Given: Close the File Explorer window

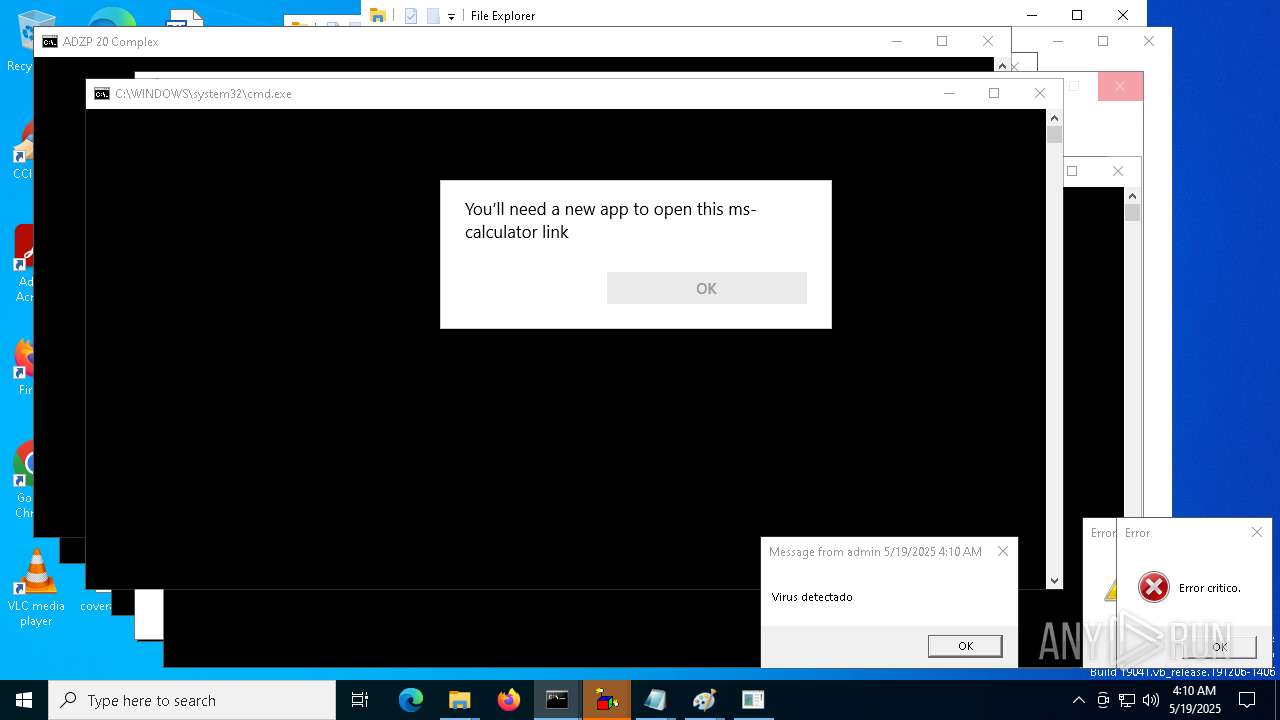Looking at the screenshot, I should tap(1123, 15).
